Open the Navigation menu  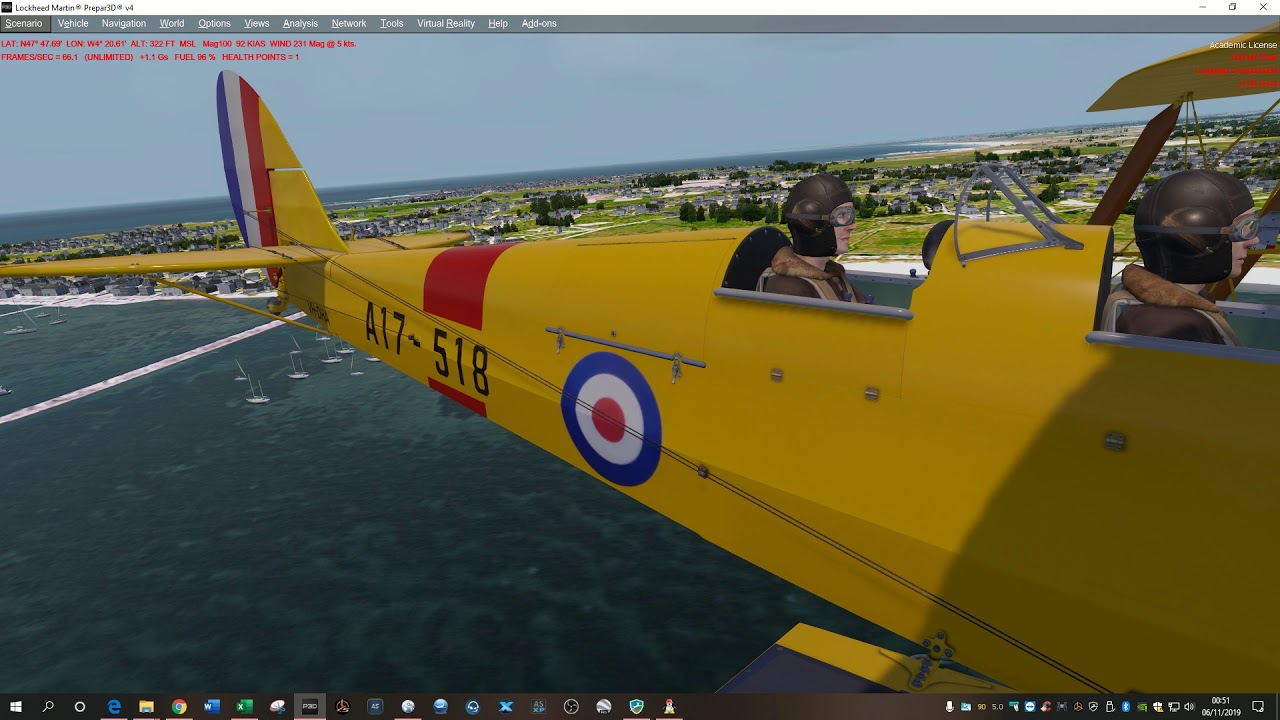[x=124, y=23]
